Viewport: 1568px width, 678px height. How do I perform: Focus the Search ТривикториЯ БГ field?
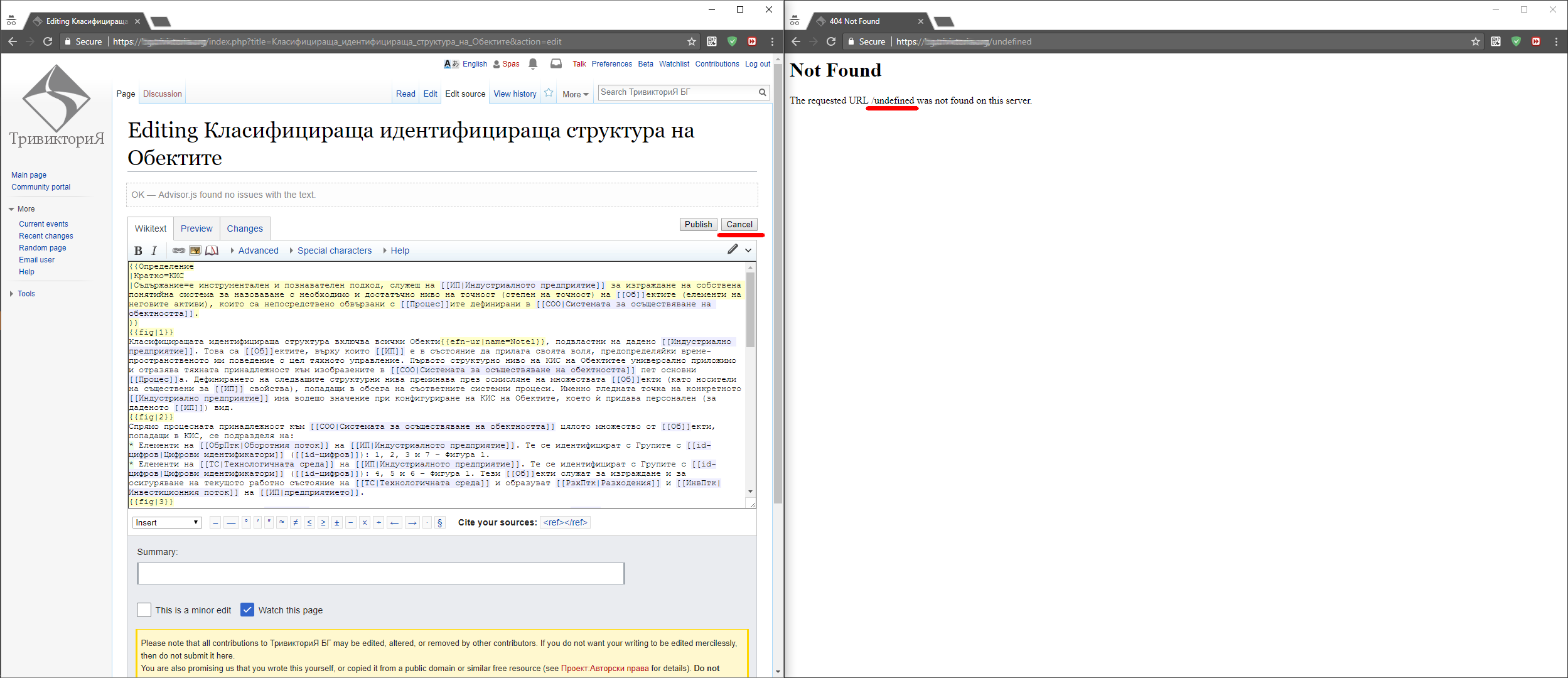(x=677, y=92)
